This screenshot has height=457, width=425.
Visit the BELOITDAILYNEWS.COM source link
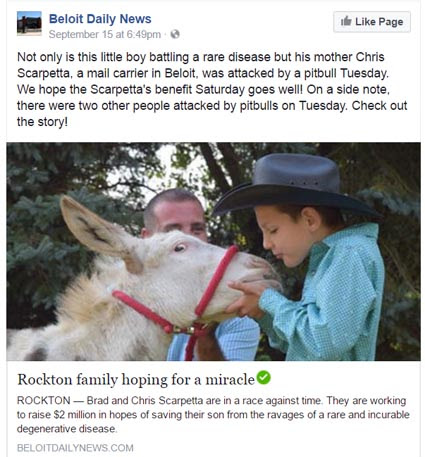click(75, 448)
